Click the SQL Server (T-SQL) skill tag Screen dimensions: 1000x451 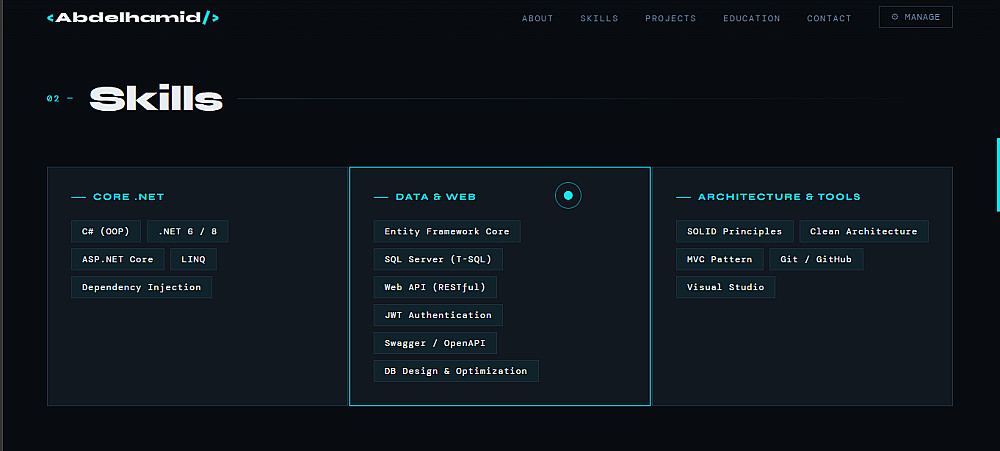(x=438, y=259)
